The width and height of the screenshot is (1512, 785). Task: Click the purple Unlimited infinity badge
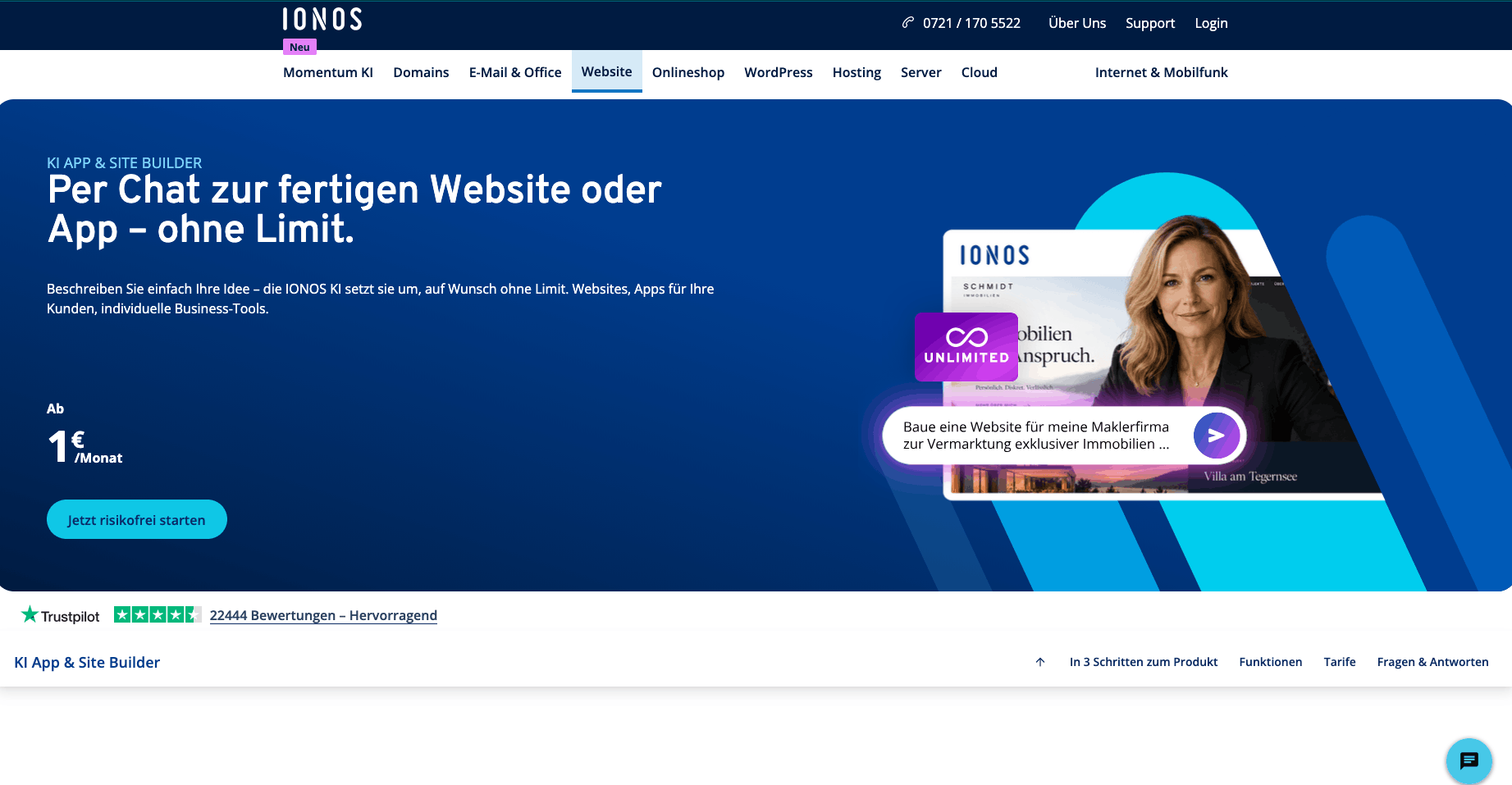[x=966, y=347]
